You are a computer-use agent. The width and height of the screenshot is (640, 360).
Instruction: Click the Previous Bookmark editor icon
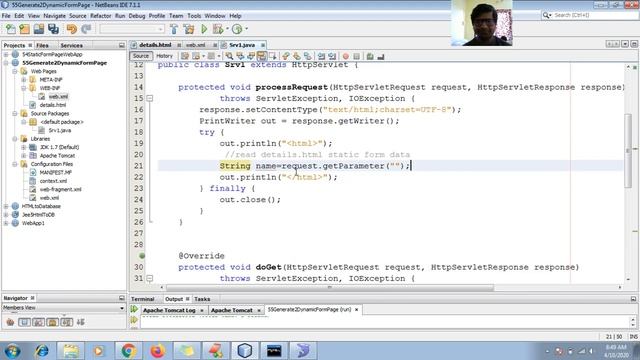tap(286, 56)
